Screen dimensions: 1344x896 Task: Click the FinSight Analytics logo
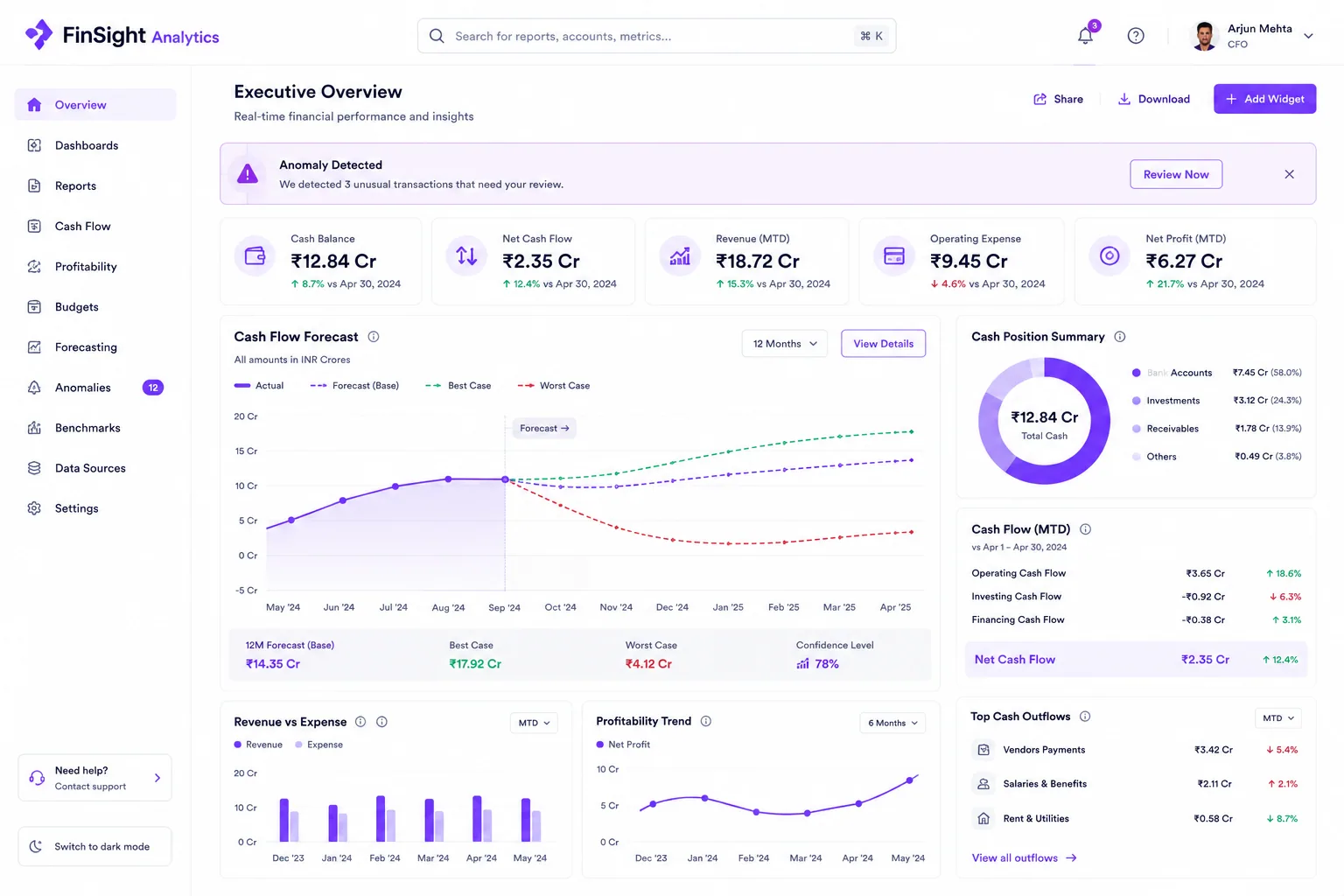122,35
